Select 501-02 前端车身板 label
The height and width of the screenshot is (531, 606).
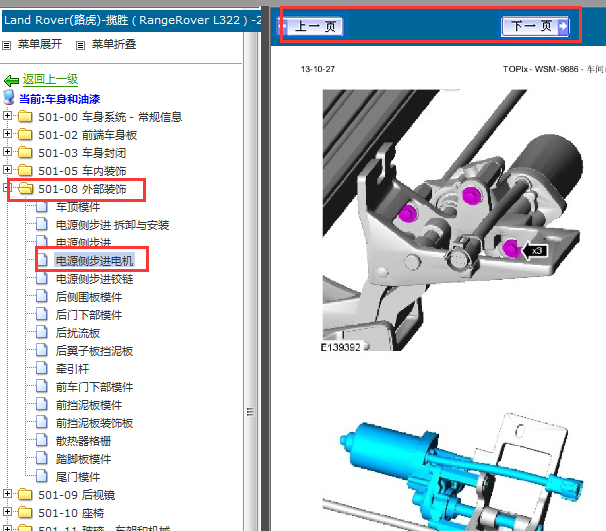[x=88, y=135]
